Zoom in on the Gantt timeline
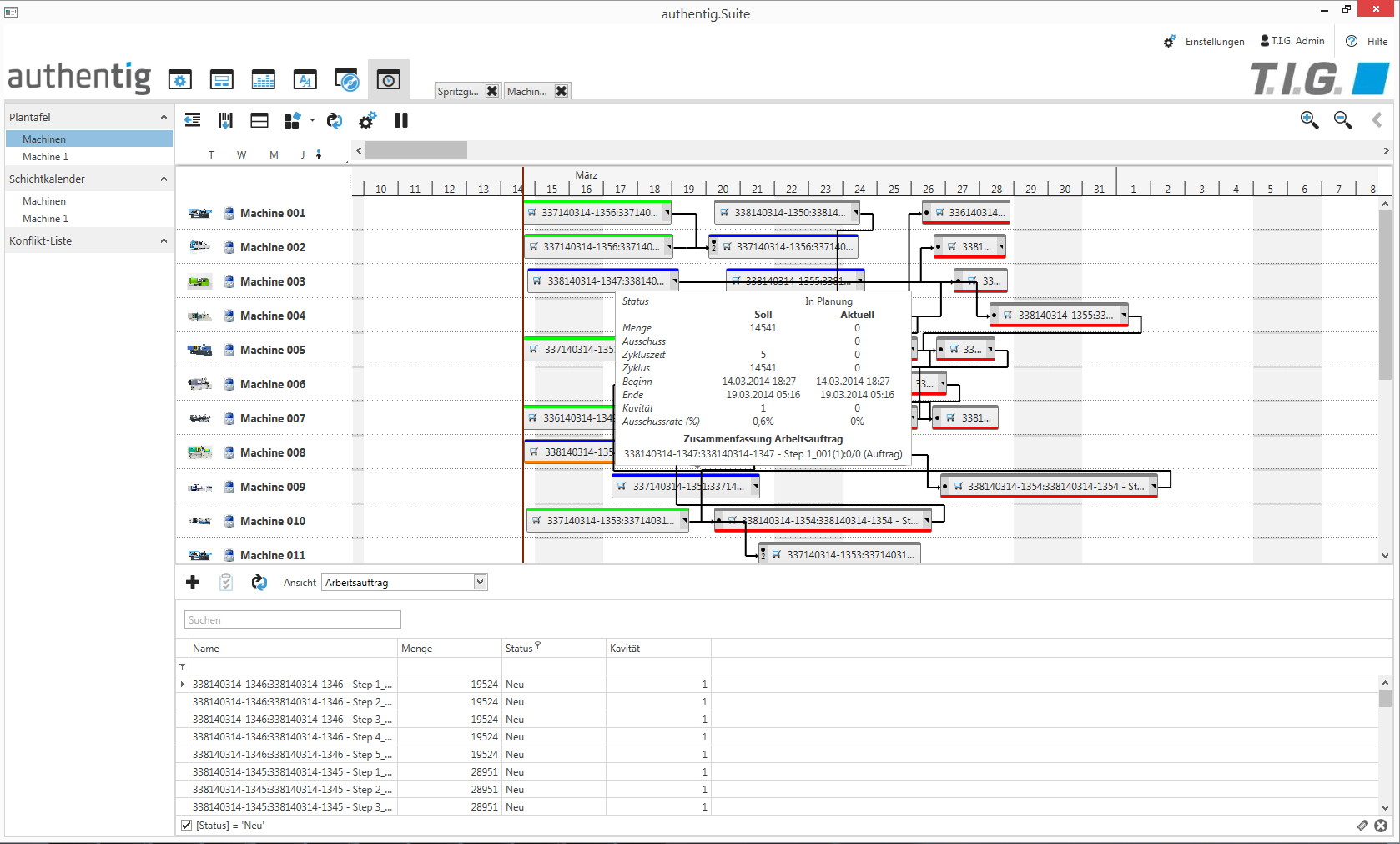This screenshot has height=844, width=1400. pyautogui.click(x=1310, y=120)
